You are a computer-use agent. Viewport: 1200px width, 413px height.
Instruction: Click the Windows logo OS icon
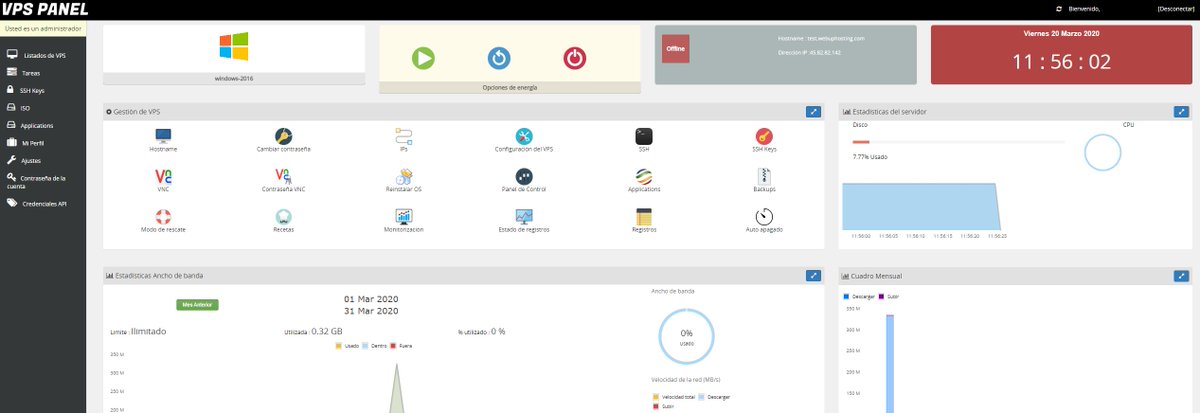234,47
